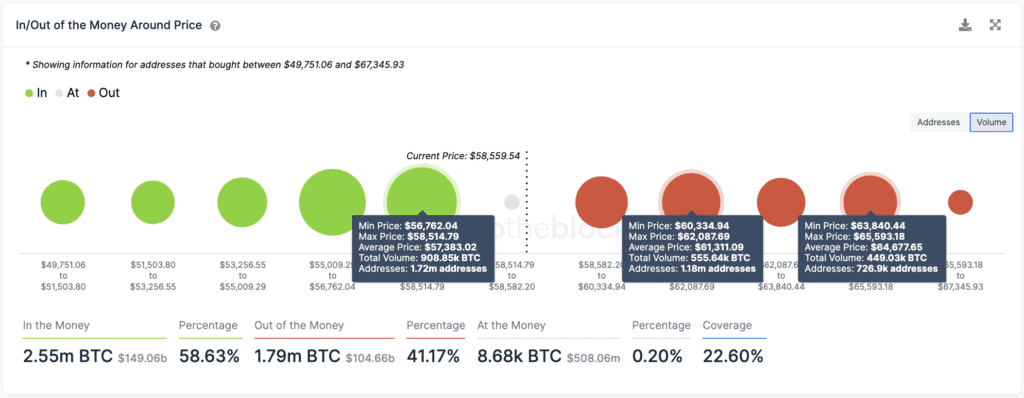Click the small red bubble for $65,593.18 range
This screenshot has height=398, width=1024.
tap(961, 202)
